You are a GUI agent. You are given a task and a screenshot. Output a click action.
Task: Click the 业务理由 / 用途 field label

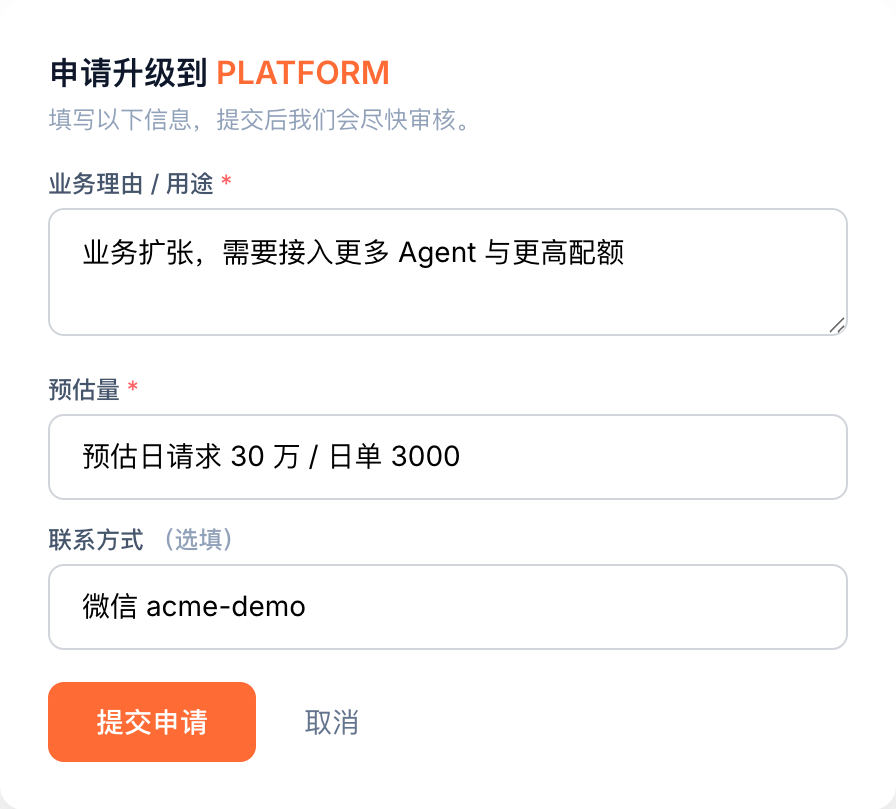(131, 184)
